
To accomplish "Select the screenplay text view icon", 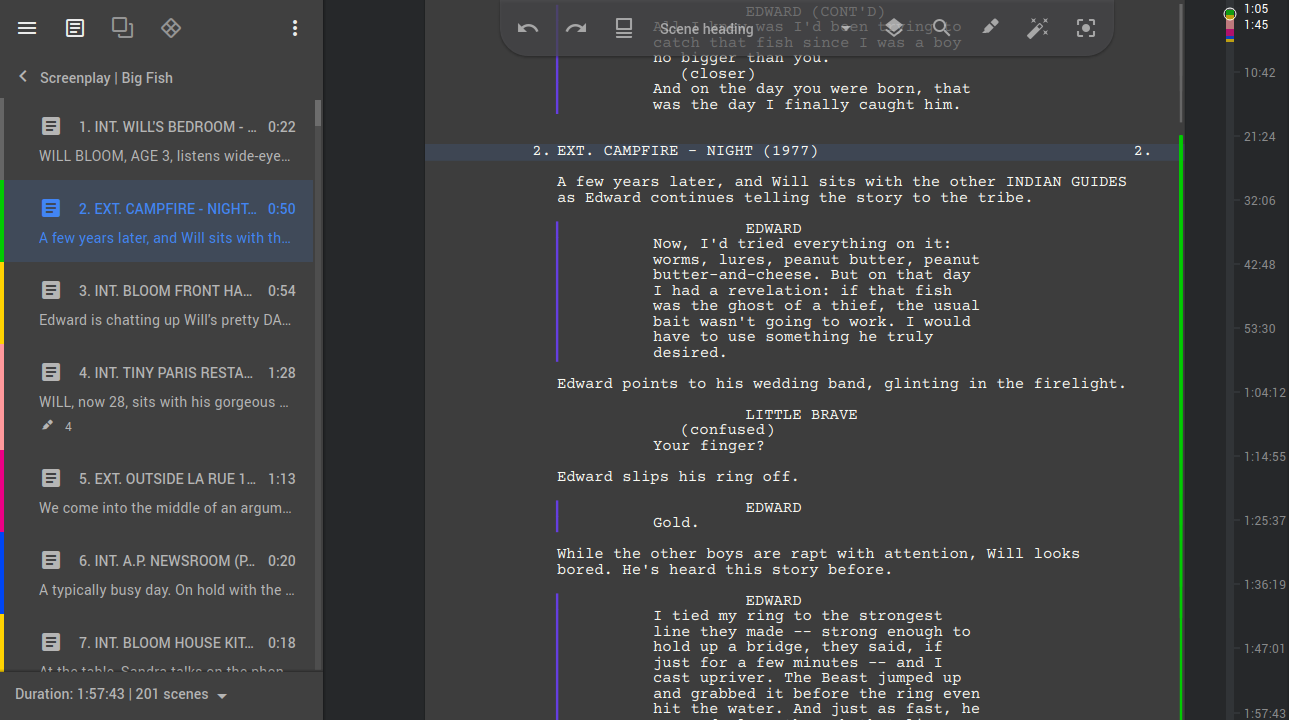I will pyautogui.click(x=75, y=28).
